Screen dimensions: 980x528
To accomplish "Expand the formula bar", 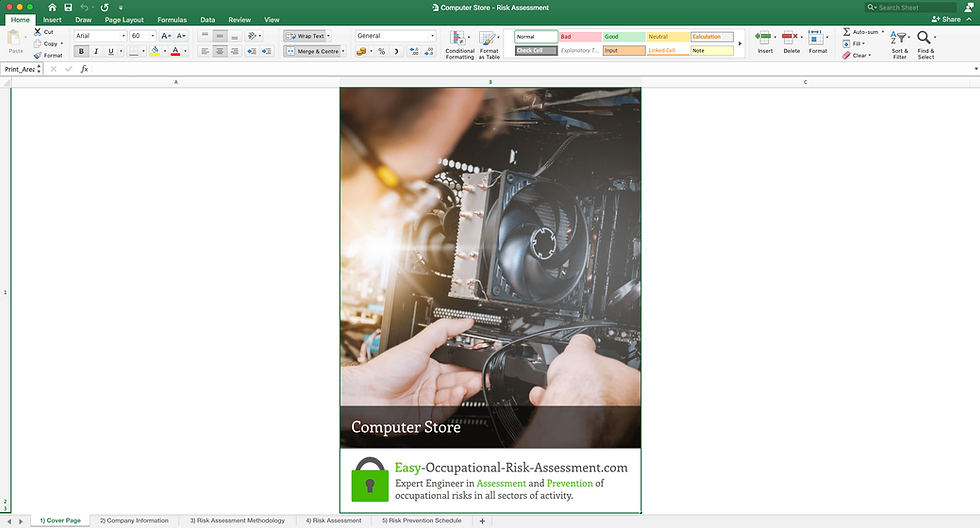I will 976,69.
